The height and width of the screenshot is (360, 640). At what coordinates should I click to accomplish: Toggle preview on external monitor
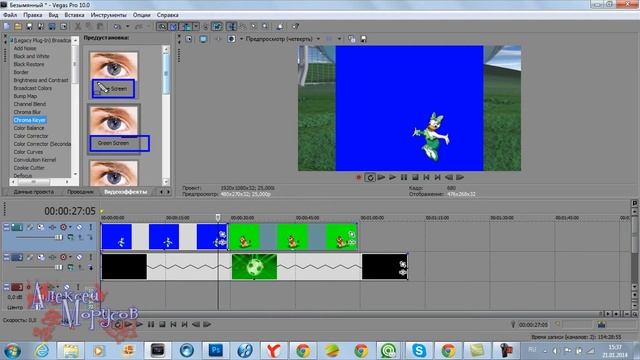[203, 39]
